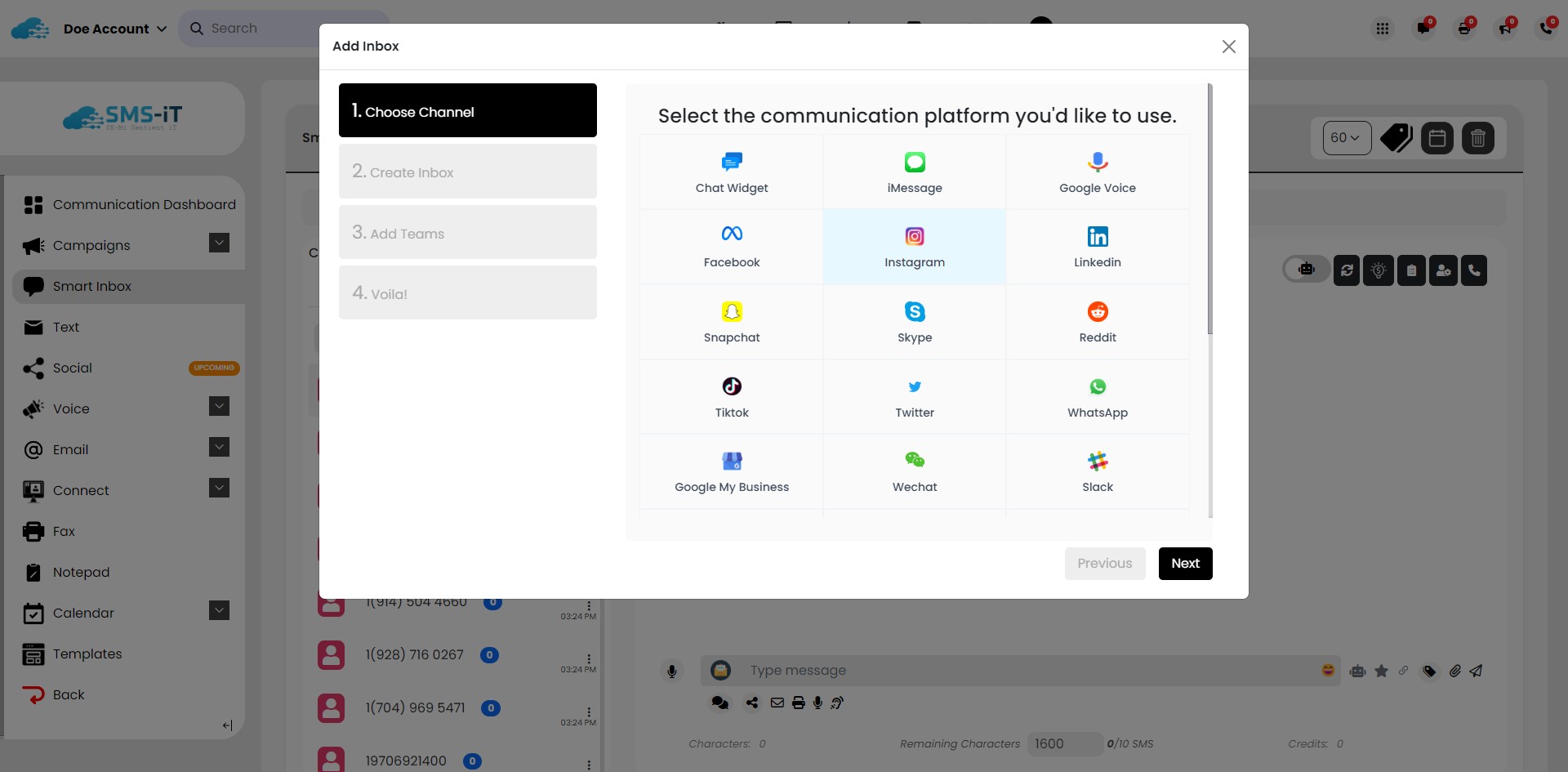Collapse the sidebar with arrow icon
The height and width of the screenshot is (772, 1568).
coord(227,725)
